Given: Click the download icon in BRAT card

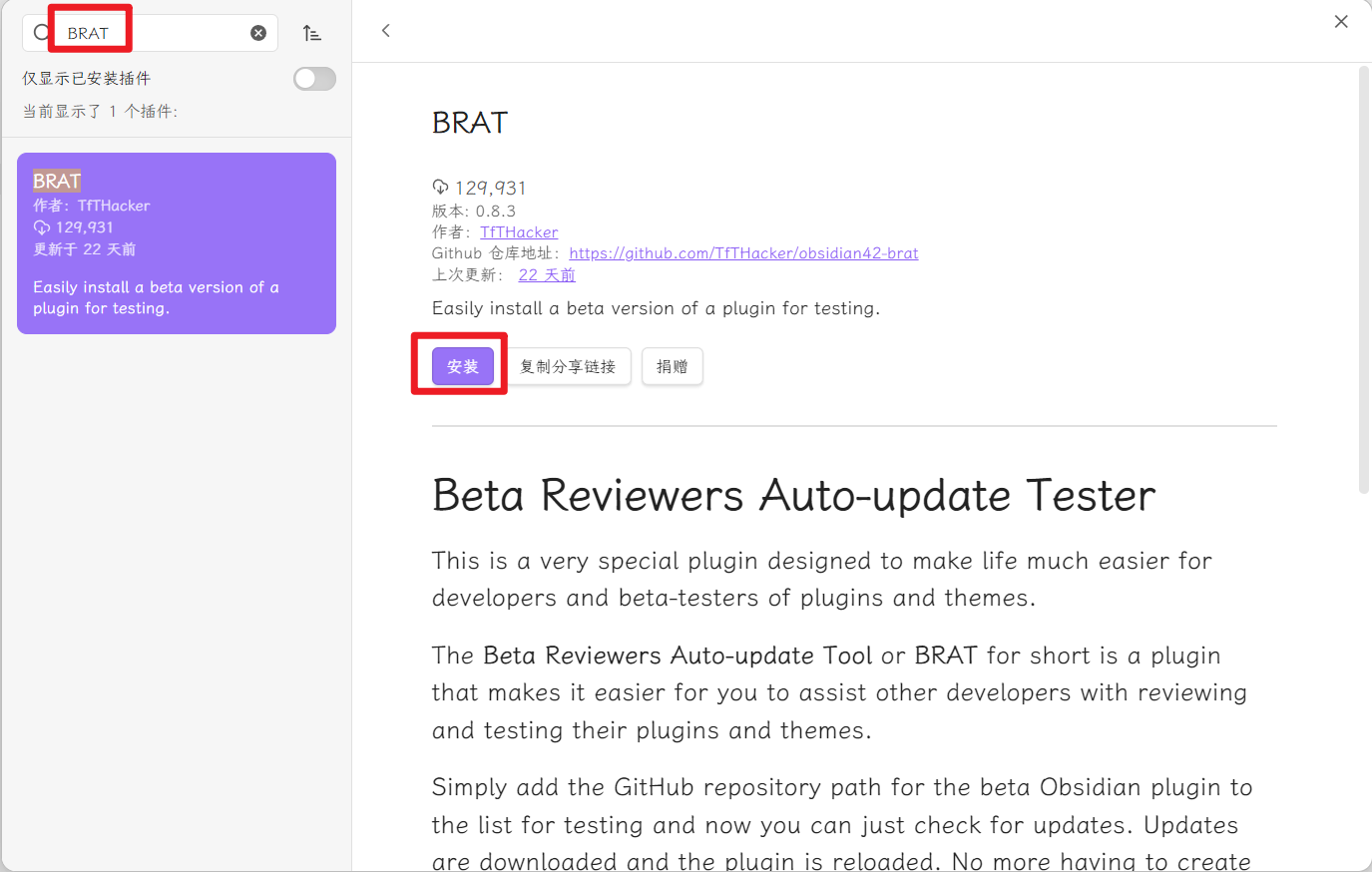Looking at the screenshot, I should 42,227.
